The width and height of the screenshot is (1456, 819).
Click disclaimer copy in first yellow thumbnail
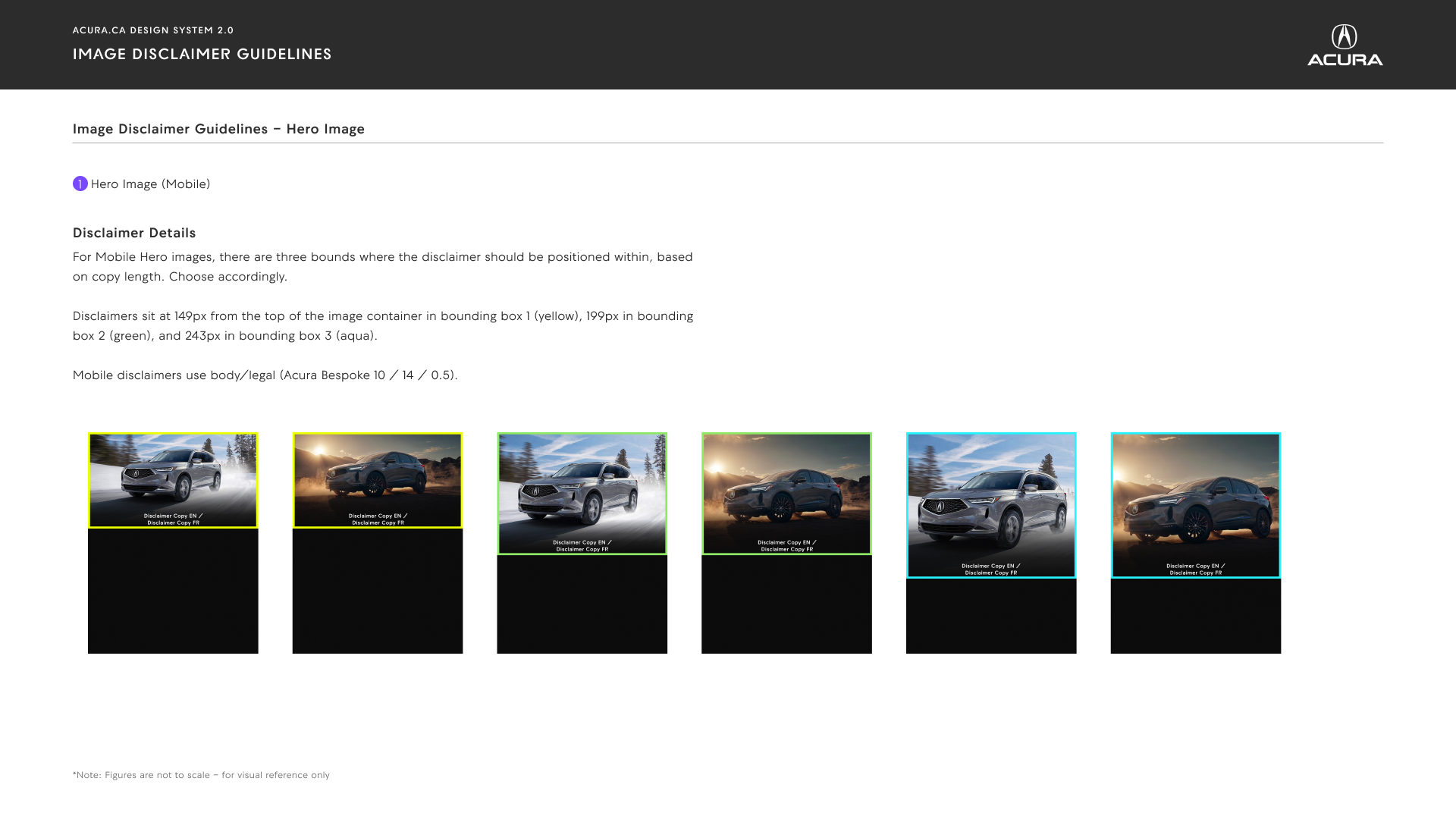[174, 519]
